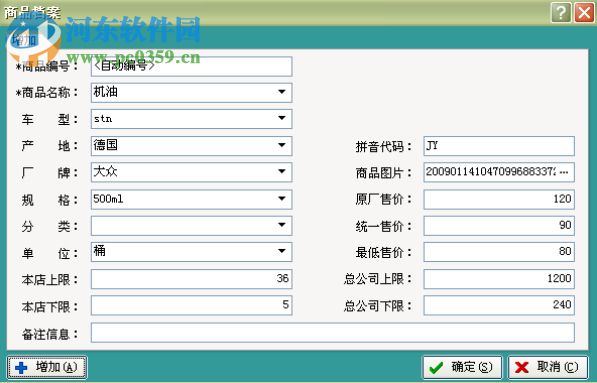Screen dimensions: 597x383
Task: Click the 原厂售价 field with 120
Action: tap(499, 199)
